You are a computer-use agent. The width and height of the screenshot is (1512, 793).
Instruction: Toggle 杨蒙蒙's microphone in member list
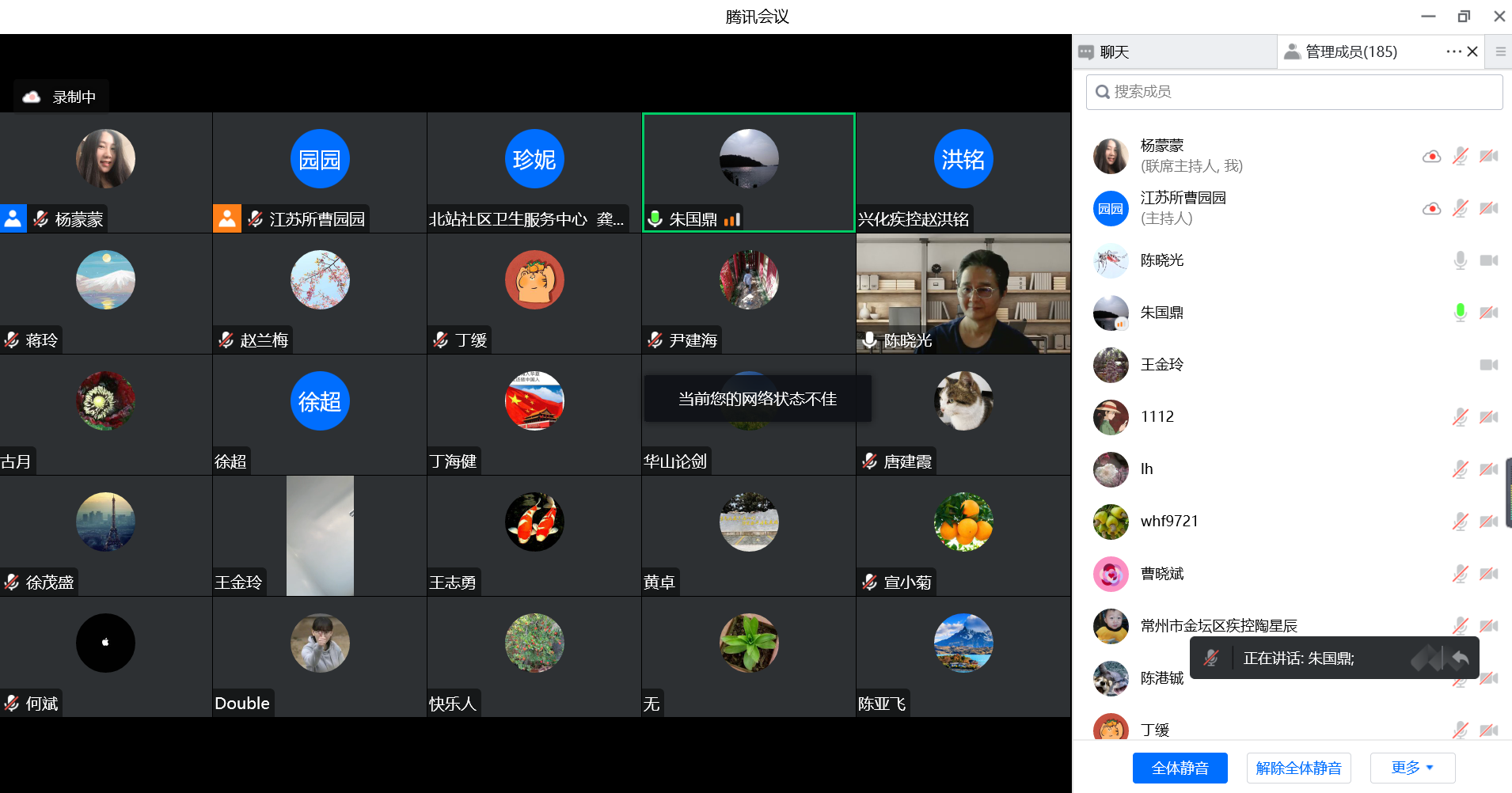tap(1461, 156)
